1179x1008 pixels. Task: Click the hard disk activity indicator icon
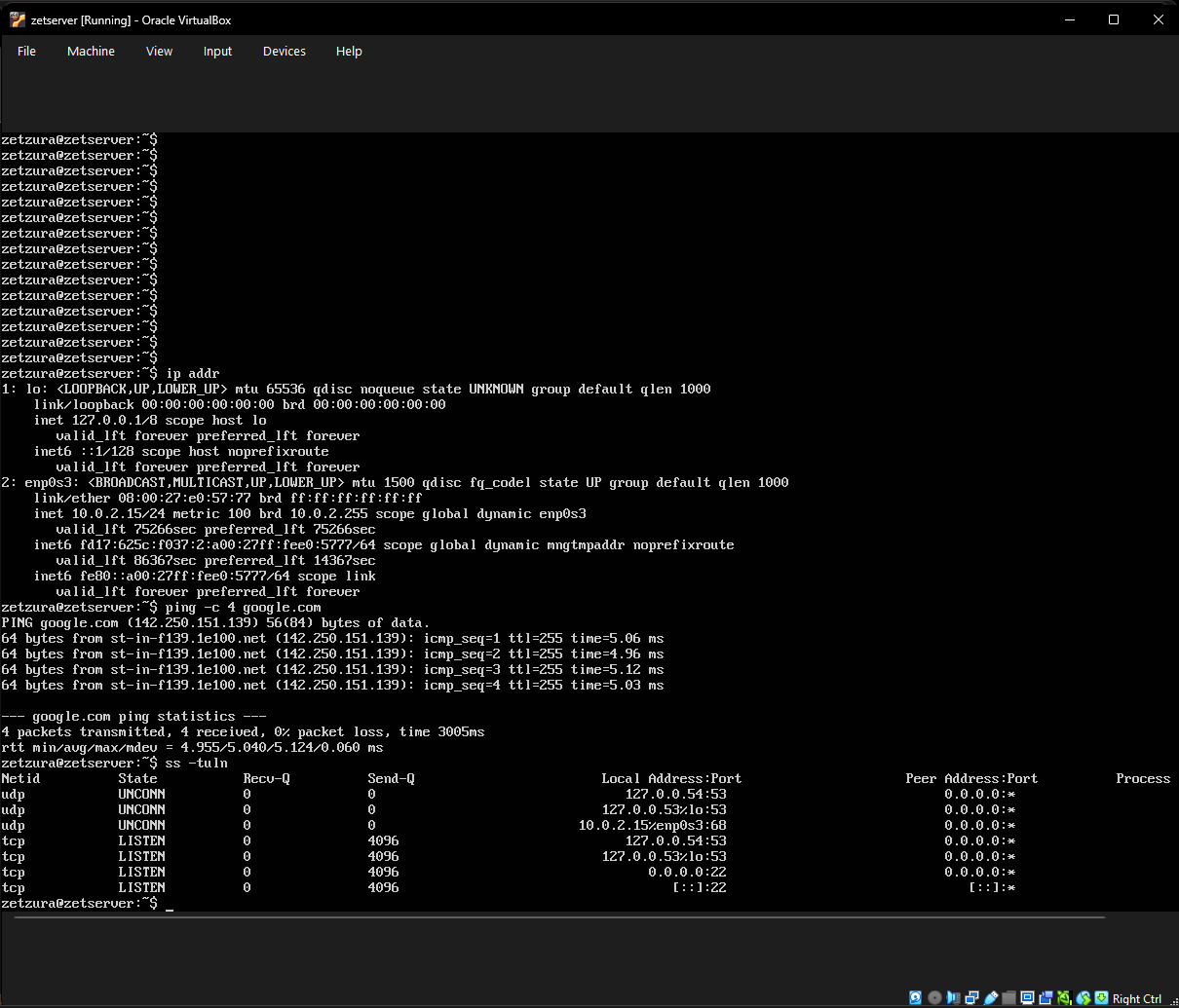pyautogui.click(x=916, y=998)
